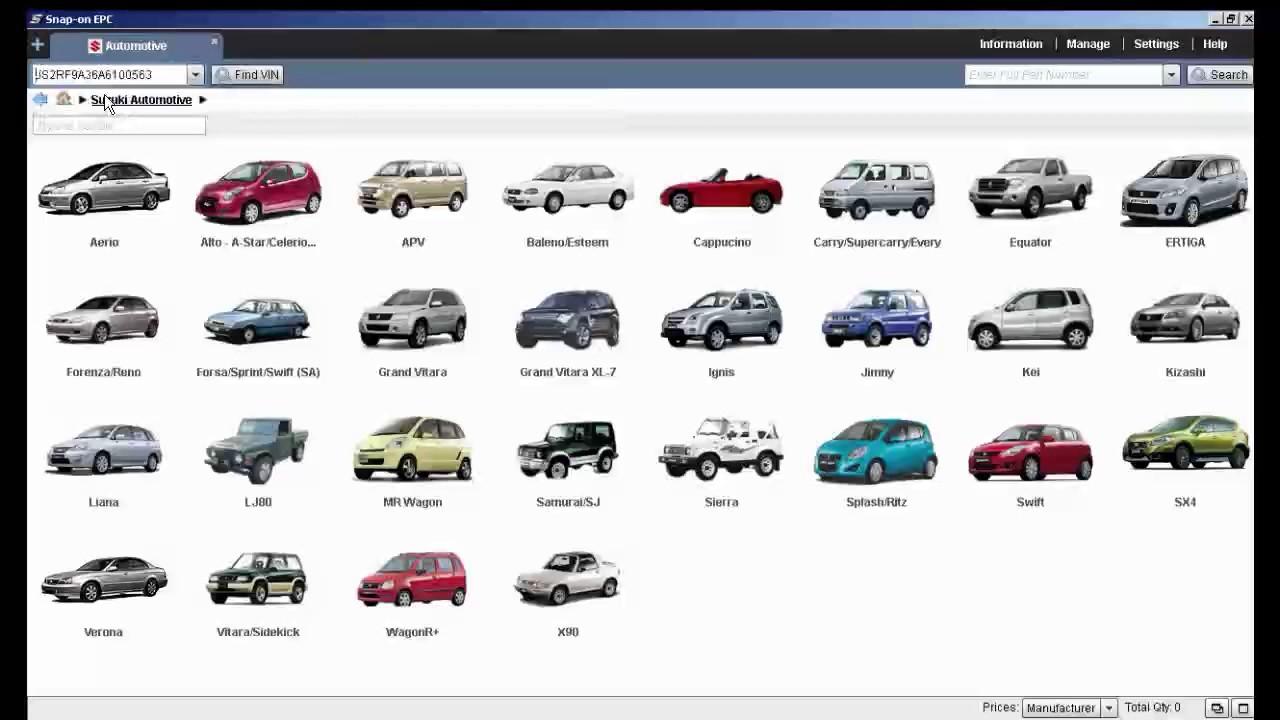Click the red Automotive icon on the tab

pyautogui.click(x=94, y=45)
